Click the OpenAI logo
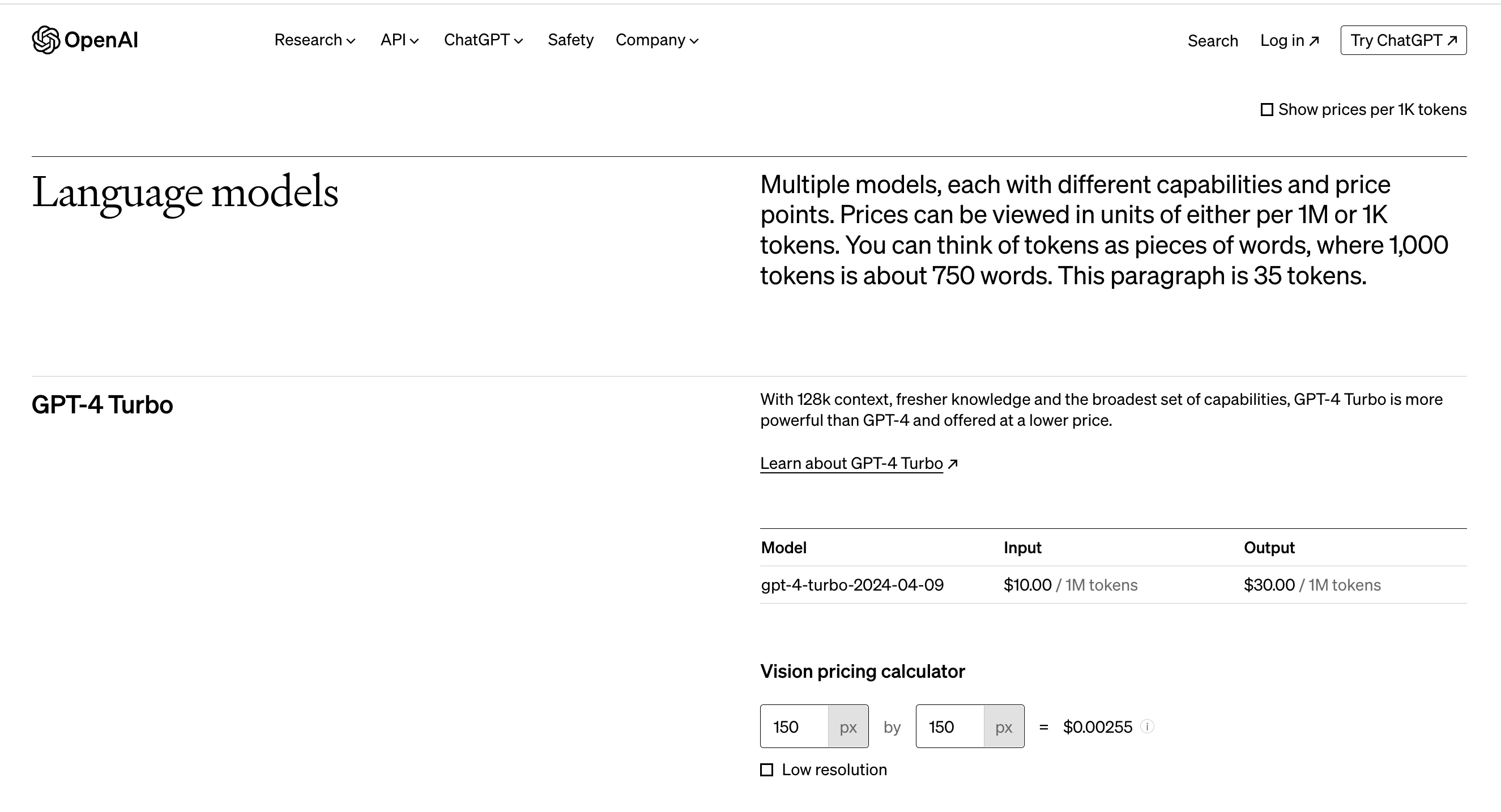The width and height of the screenshot is (1501, 812). (x=85, y=40)
